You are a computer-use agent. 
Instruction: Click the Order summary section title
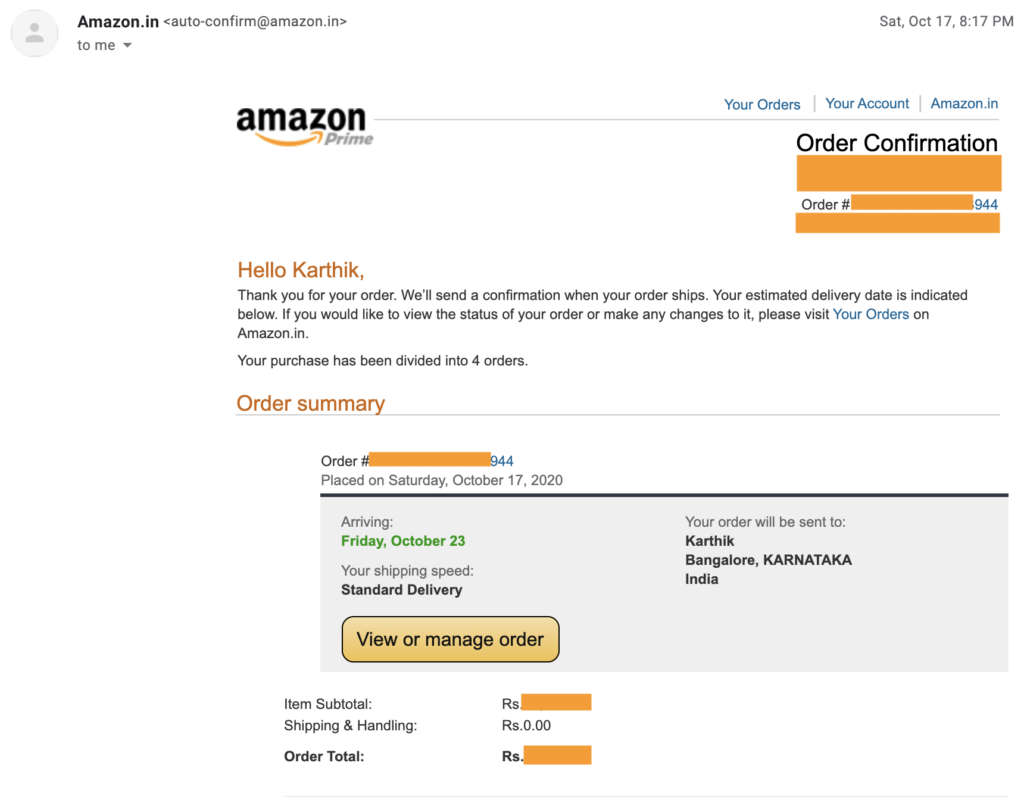tap(310, 403)
